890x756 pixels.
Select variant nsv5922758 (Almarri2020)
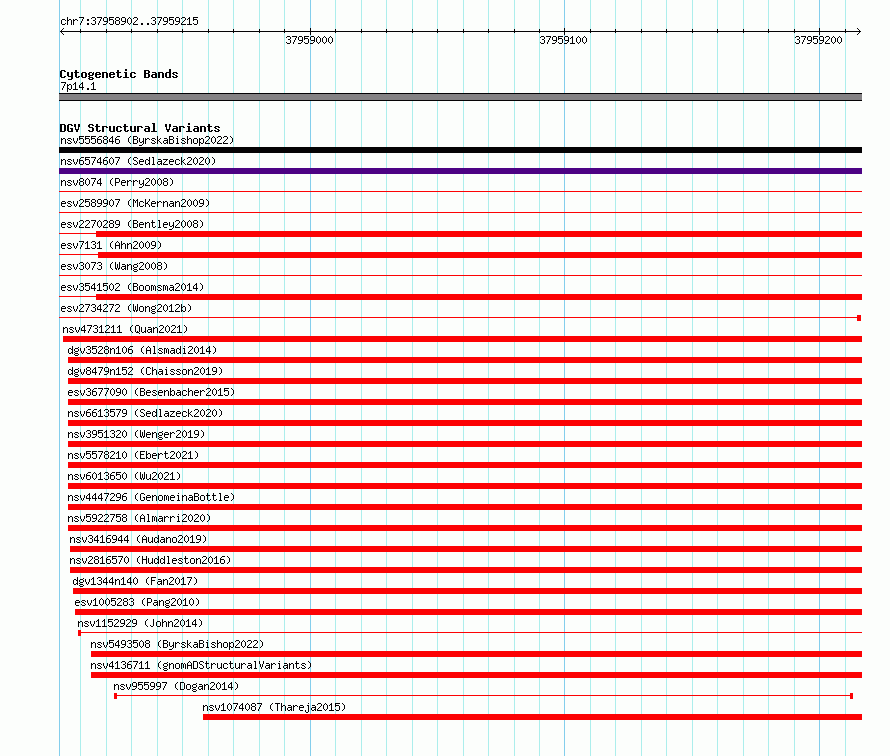(x=139, y=518)
